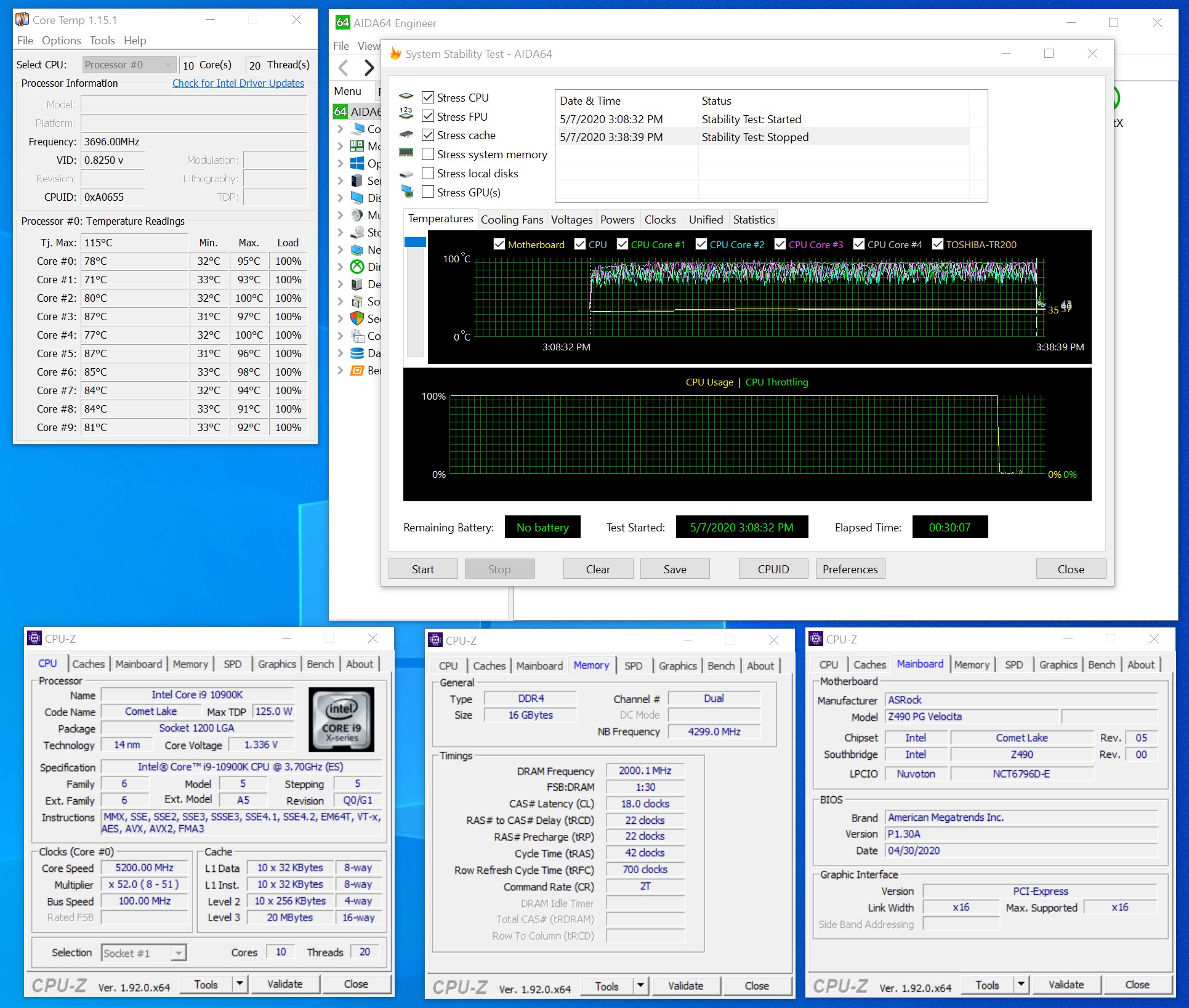Click the Core Temp title bar app icon

pos(22,19)
